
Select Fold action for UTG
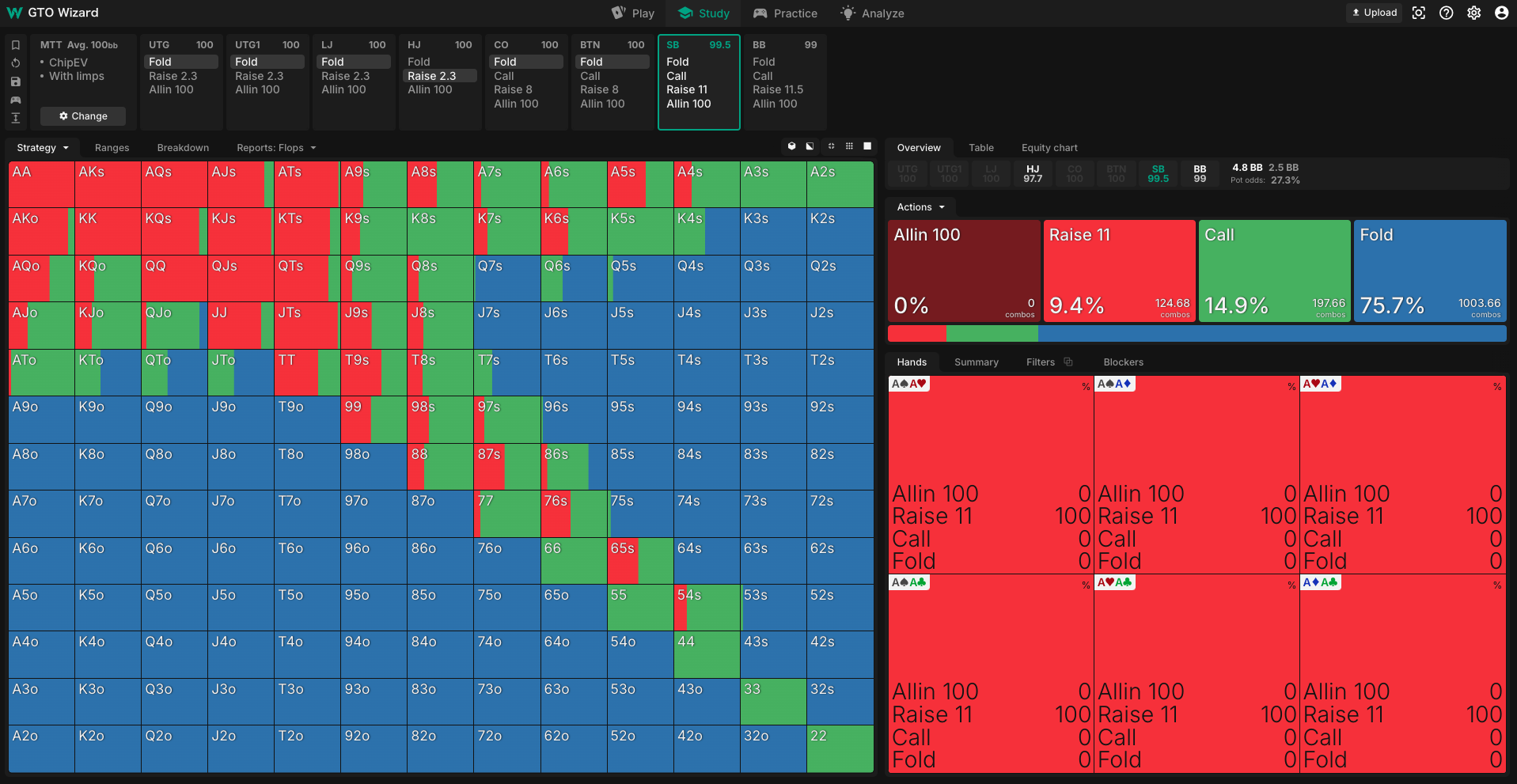(x=182, y=62)
